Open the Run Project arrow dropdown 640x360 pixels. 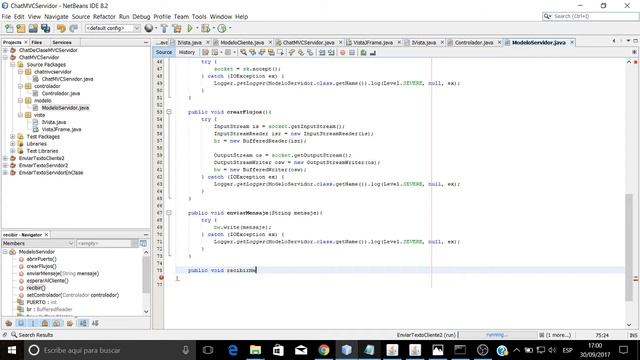tap(197, 28)
